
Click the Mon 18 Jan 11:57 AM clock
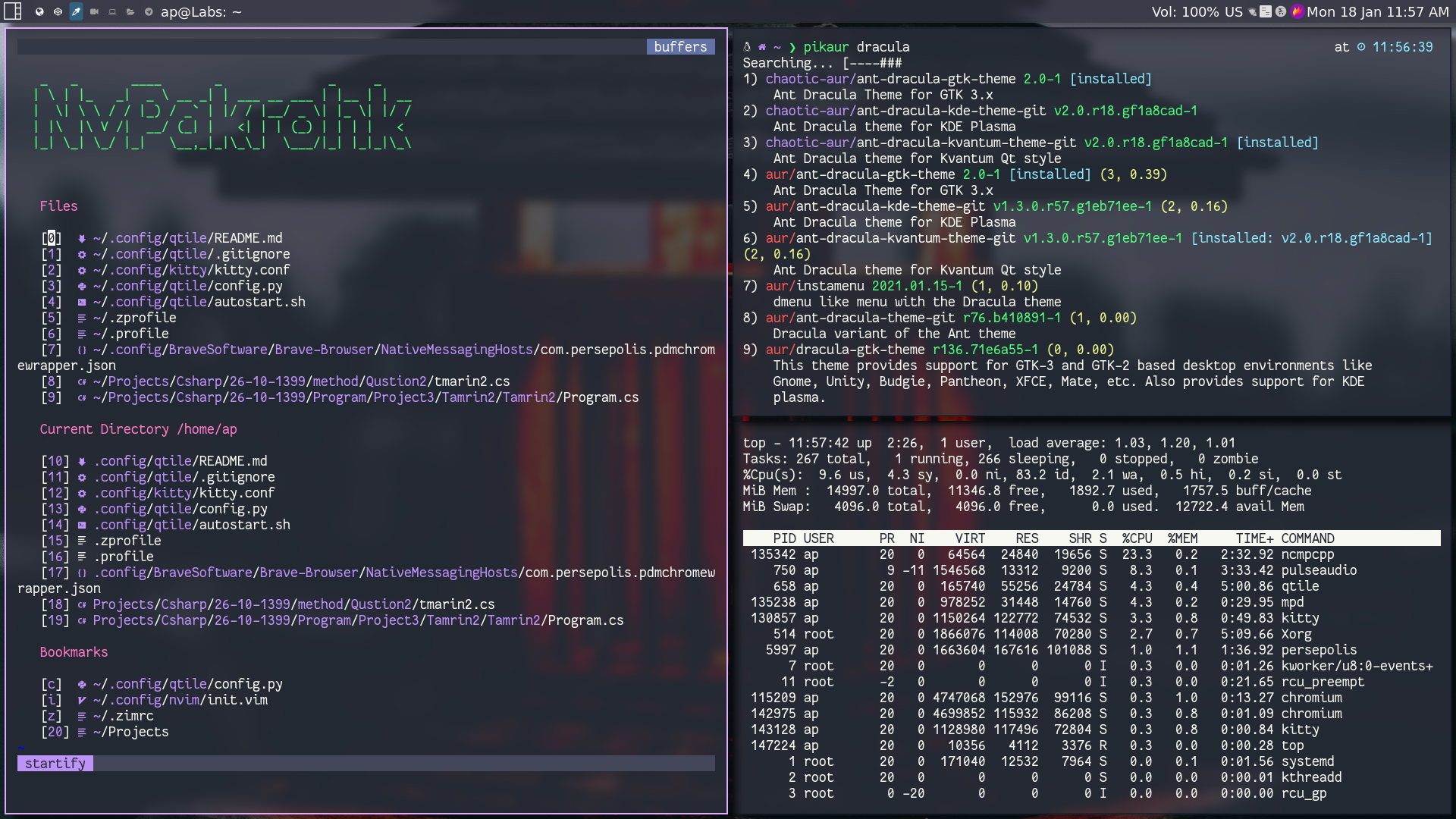pos(1378,11)
